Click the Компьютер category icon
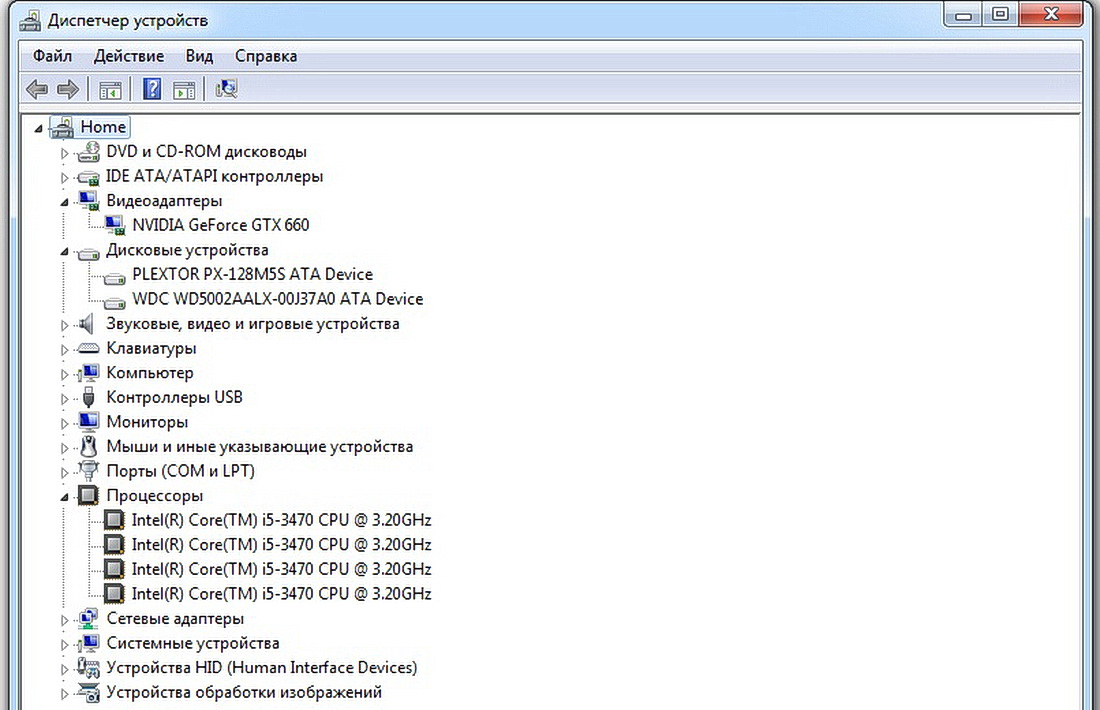1100x710 pixels. 88,373
